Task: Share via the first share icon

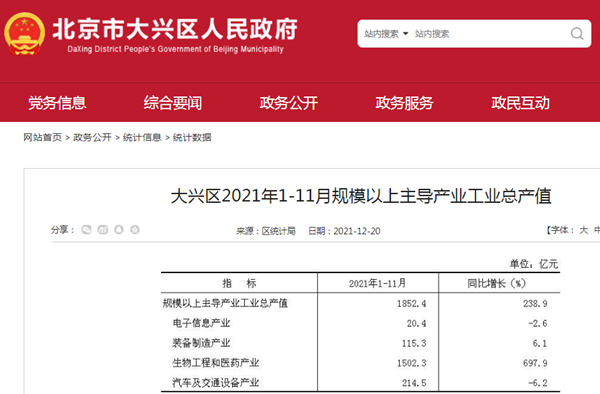Action: pos(86,230)
